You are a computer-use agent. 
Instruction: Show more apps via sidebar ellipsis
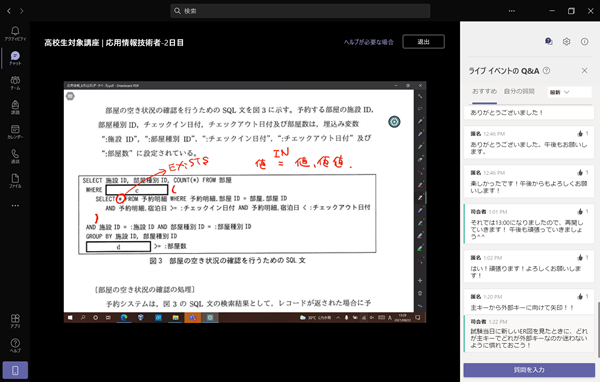click(15, 206)
